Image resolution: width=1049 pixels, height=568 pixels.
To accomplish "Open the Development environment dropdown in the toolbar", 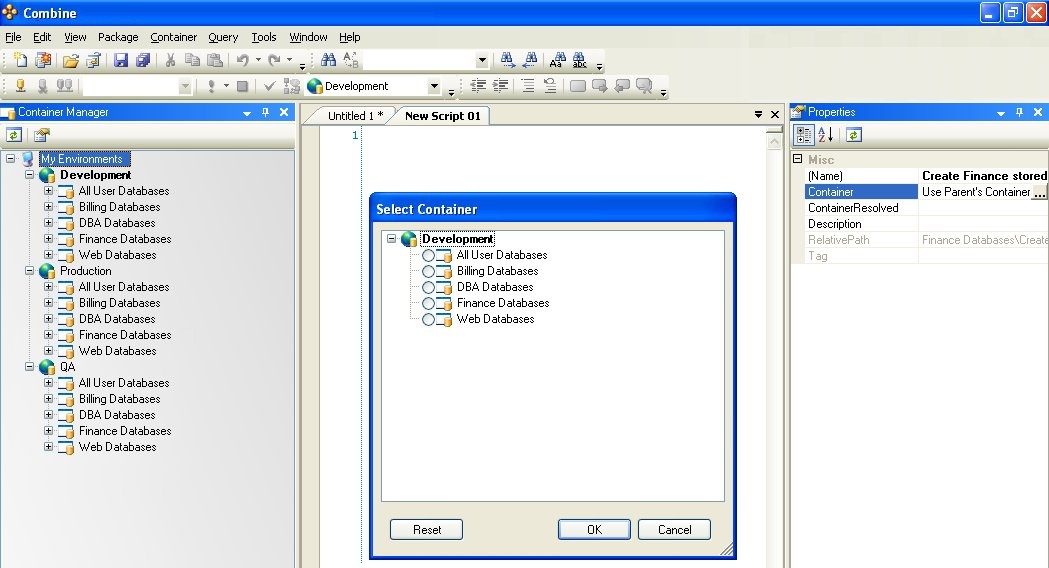I will click(x=434, y=86).
